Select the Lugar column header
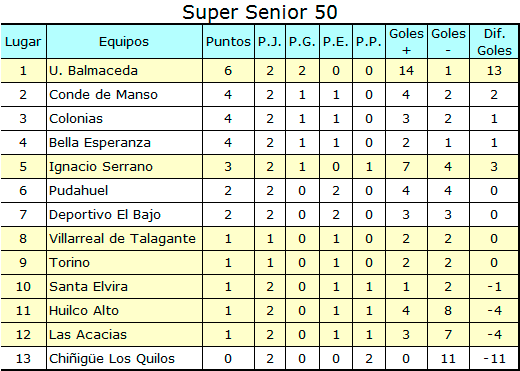 click(x=23, y=42)
